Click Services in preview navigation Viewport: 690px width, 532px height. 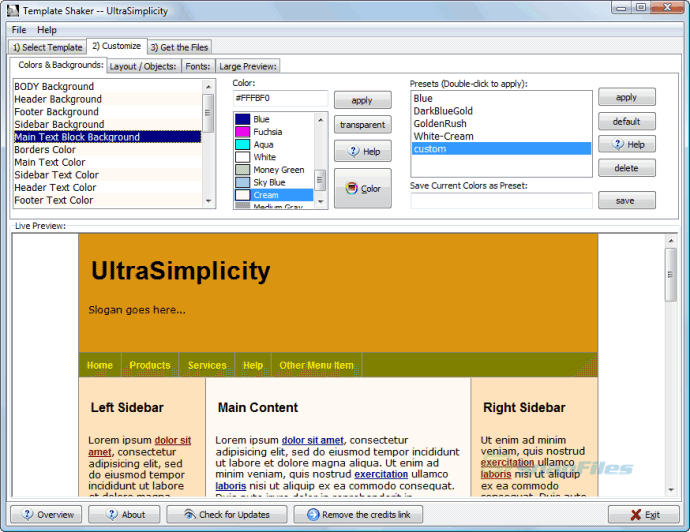[x=207, y=365]
